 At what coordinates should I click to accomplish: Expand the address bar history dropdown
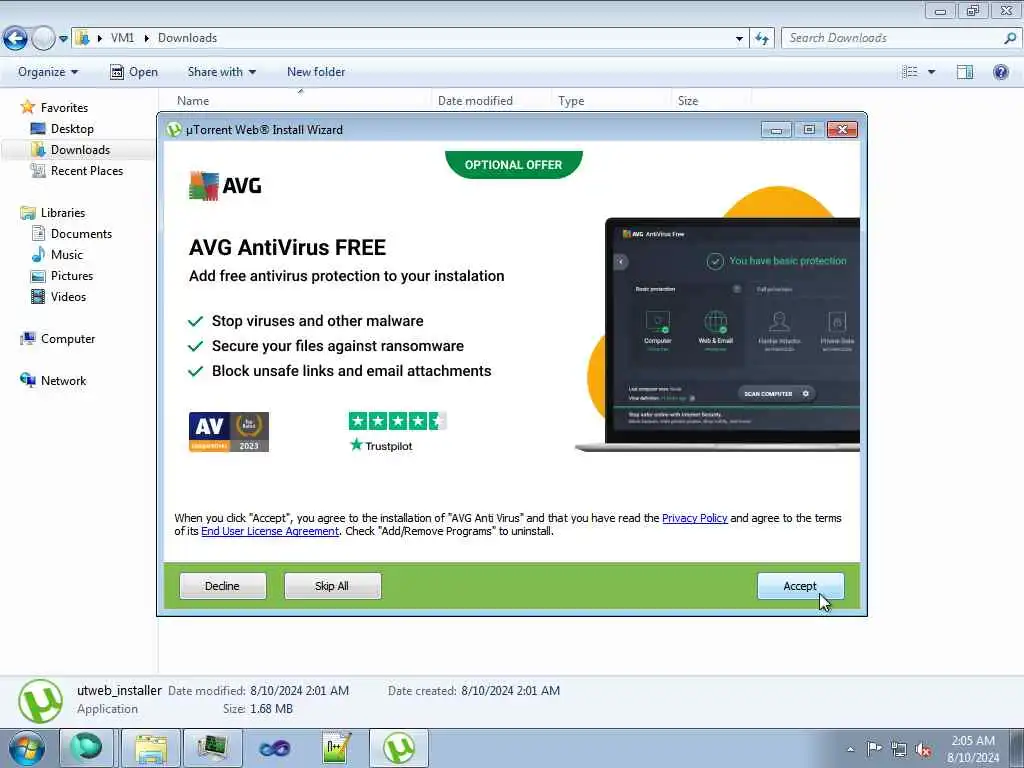739,39
